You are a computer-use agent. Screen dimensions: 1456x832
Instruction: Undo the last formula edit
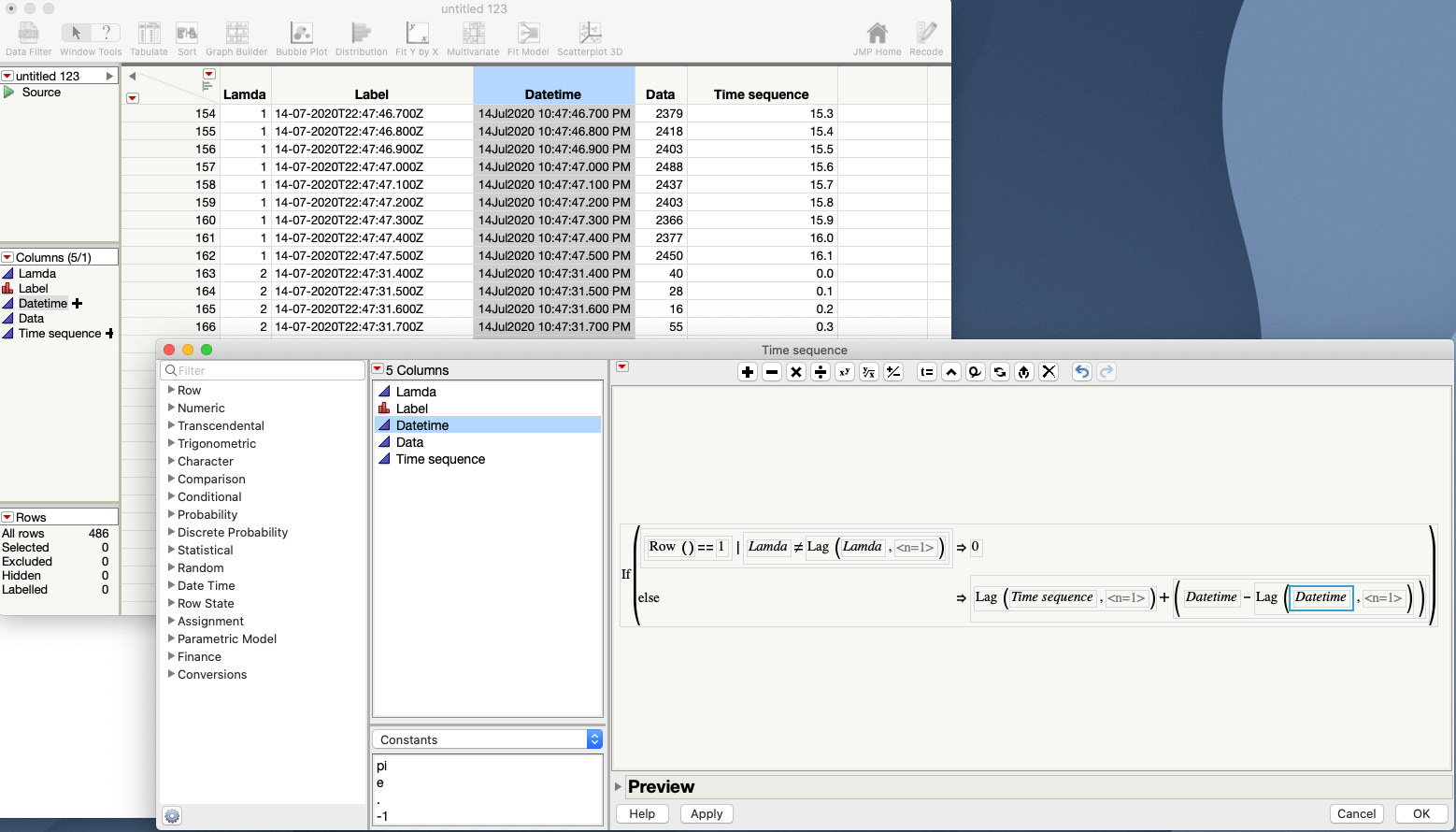tap(1081, 371)
